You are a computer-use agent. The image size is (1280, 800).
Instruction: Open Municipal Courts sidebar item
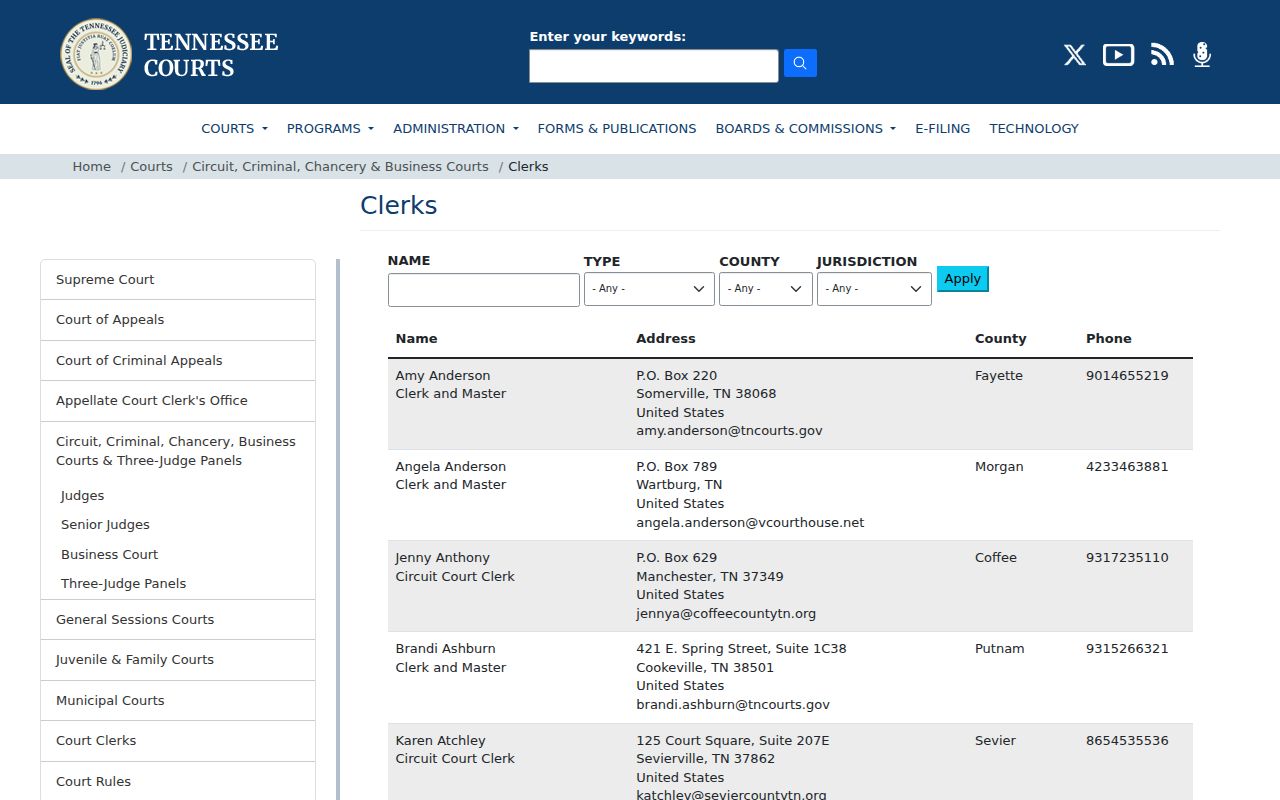point(178,701)
